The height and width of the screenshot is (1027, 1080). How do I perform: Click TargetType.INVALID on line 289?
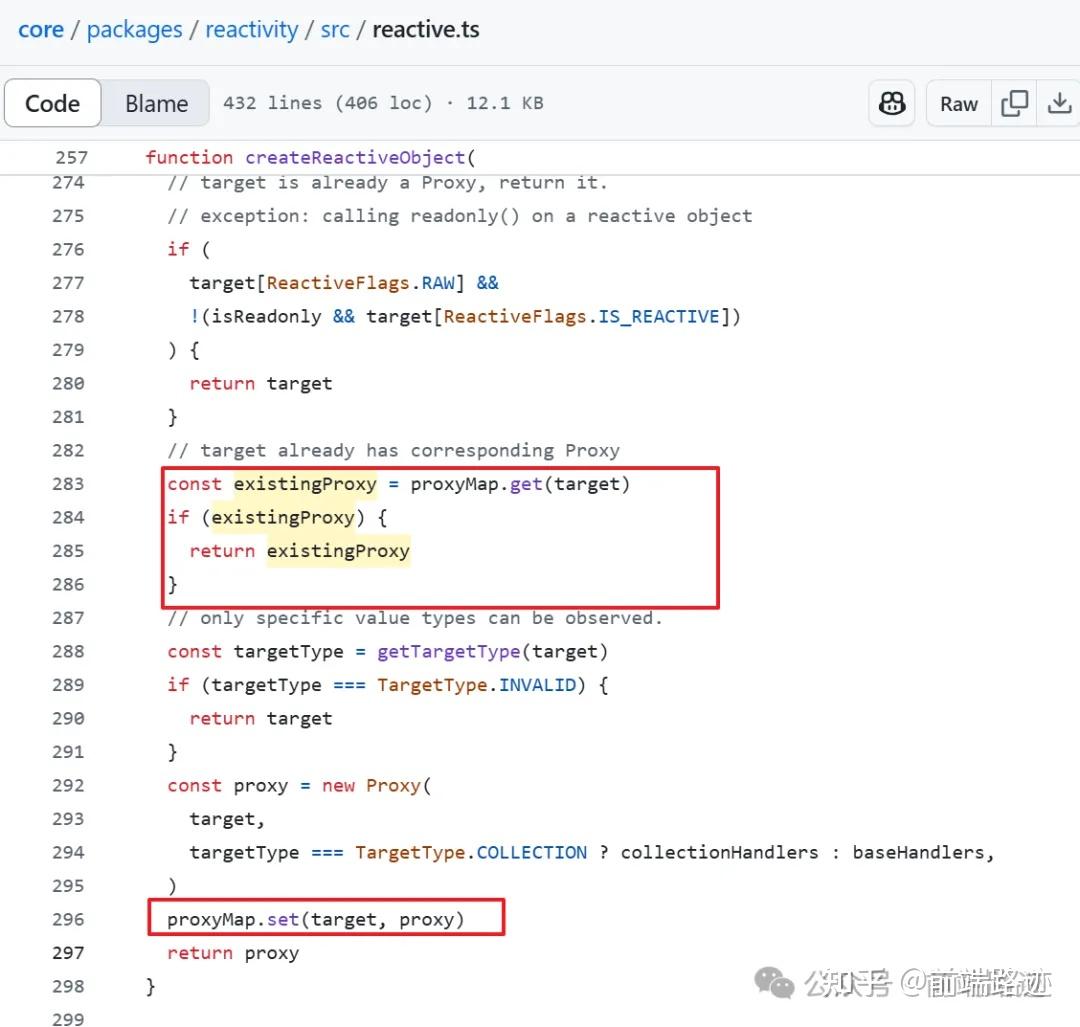click(476, 685)
